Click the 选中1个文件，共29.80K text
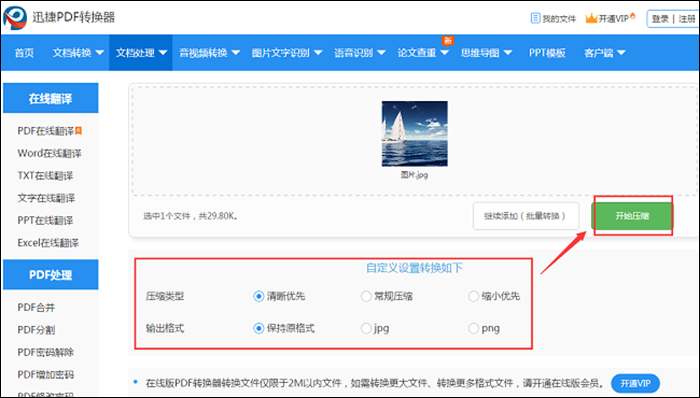Screen dimensions: 700x398 pos(191,216)
